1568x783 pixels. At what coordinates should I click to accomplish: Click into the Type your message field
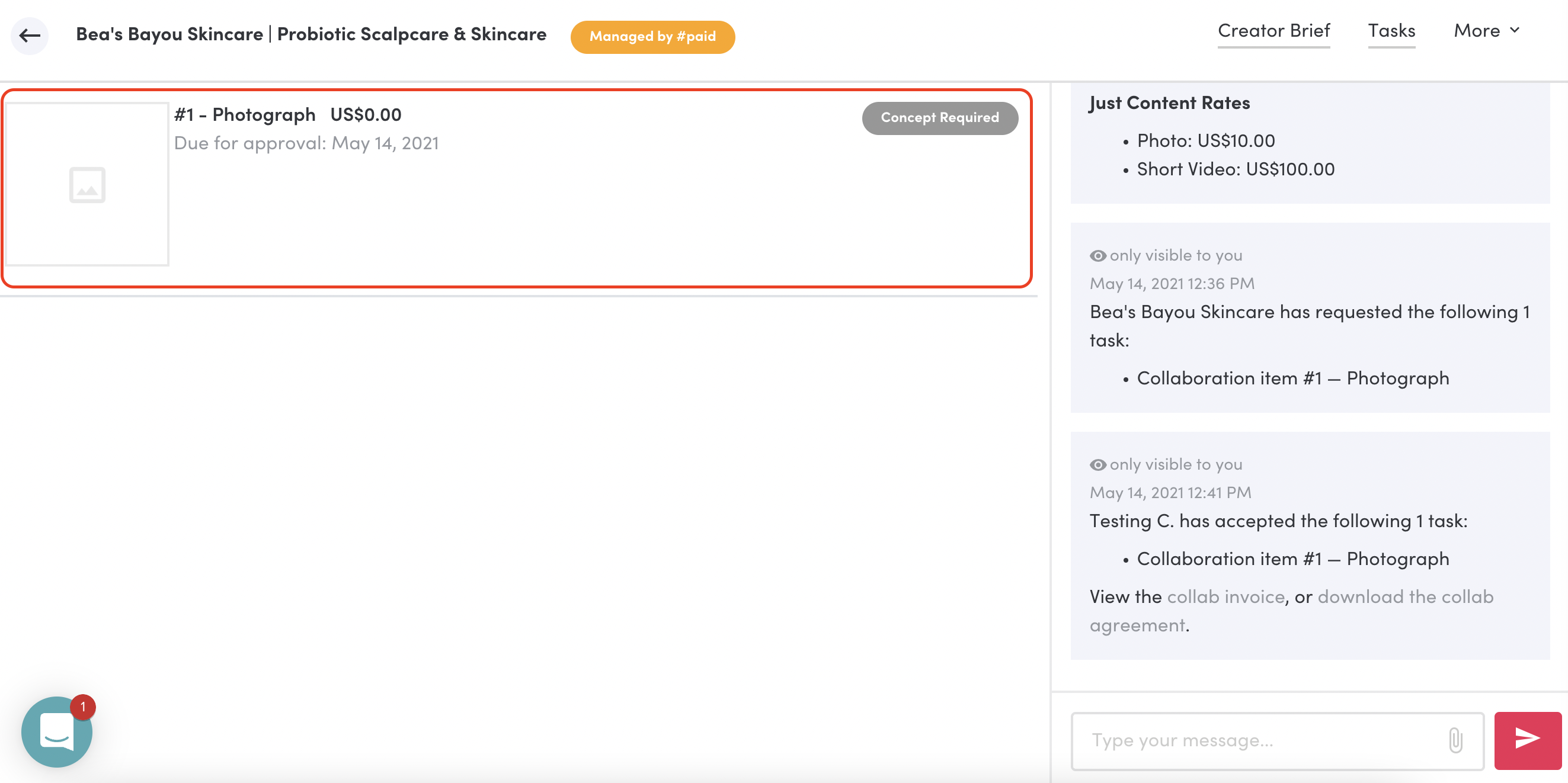tap(1277, 740)
